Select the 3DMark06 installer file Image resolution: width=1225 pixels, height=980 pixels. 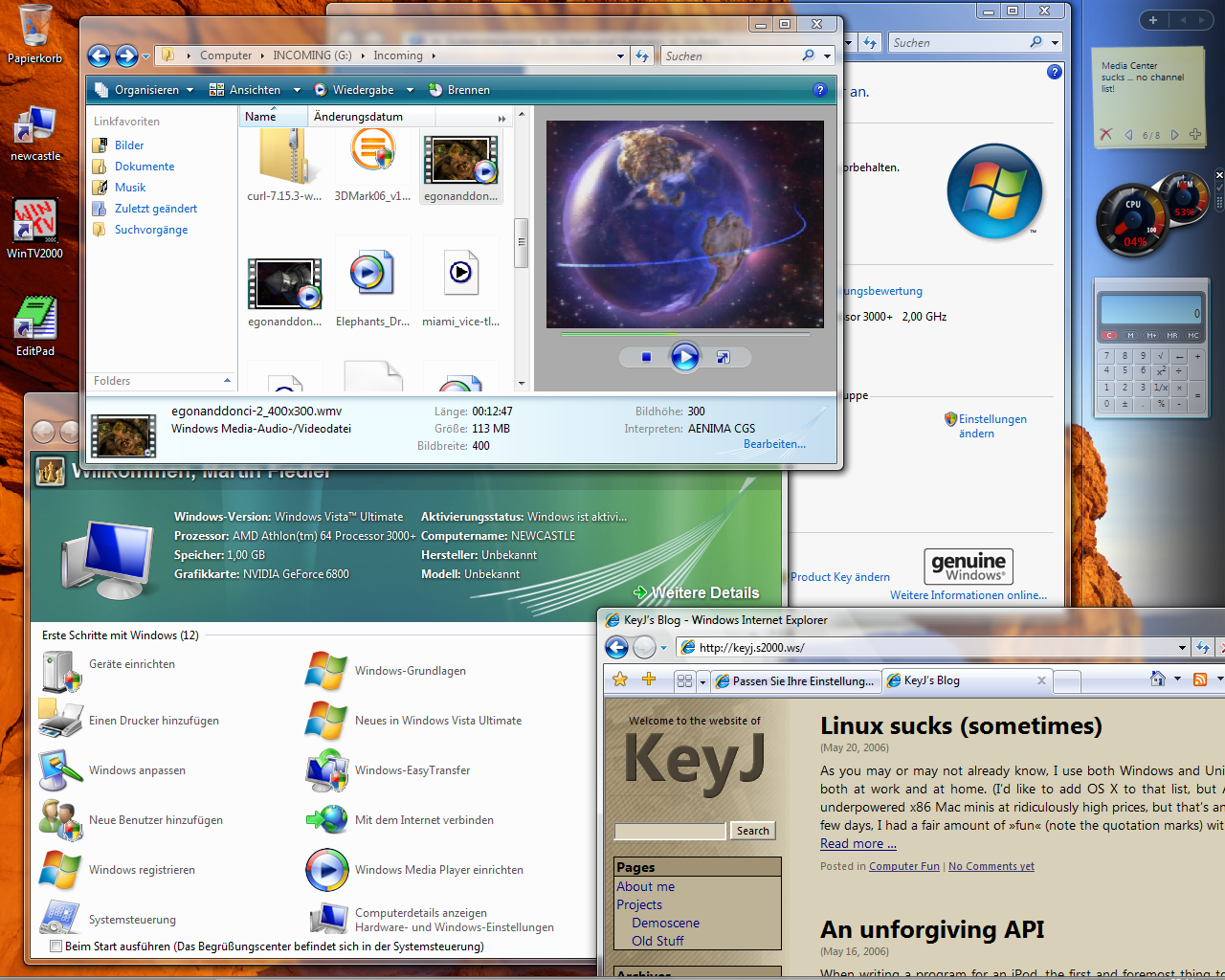click(372, 165)
